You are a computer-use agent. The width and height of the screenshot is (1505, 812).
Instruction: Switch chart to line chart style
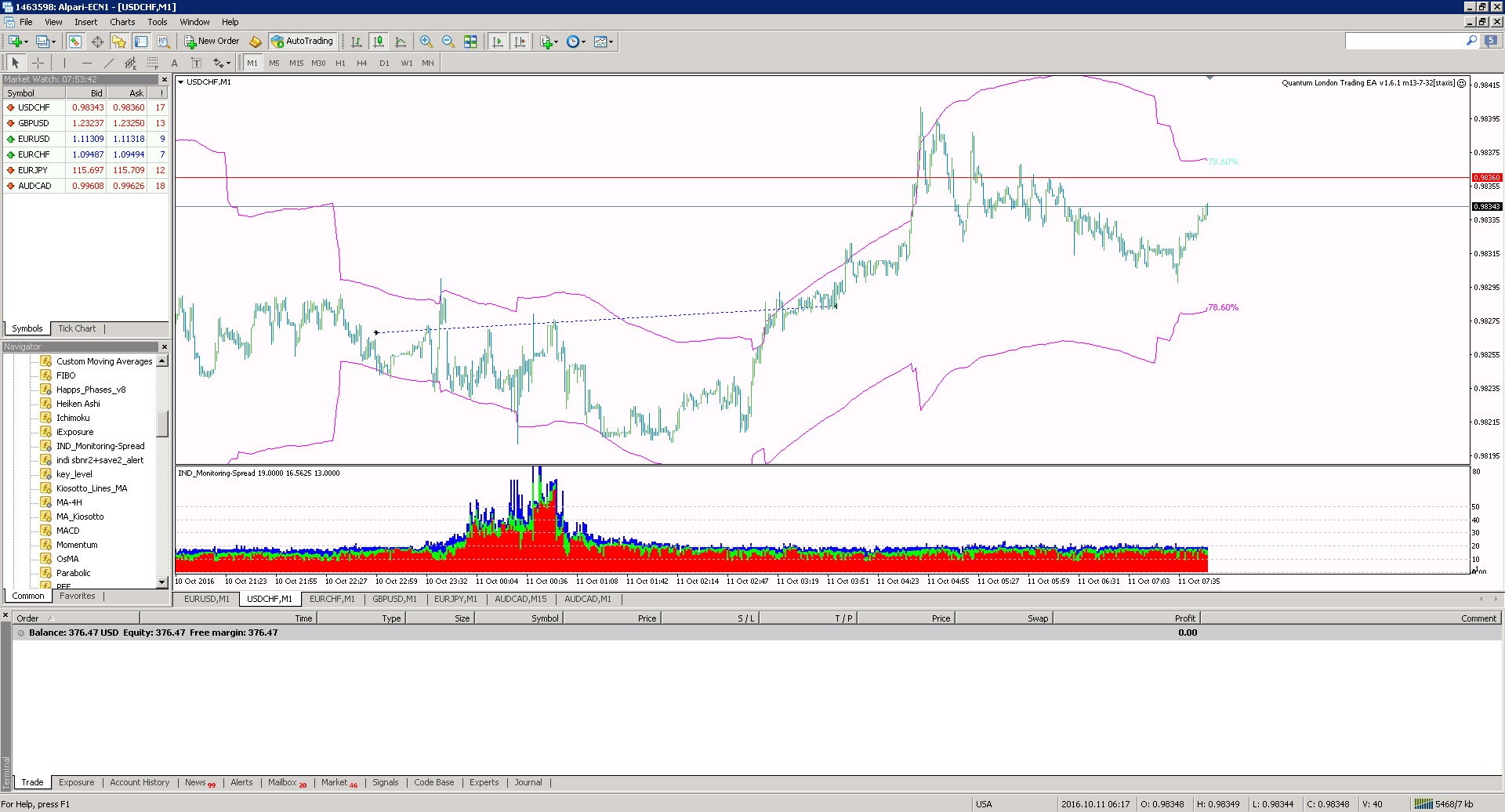401,42
